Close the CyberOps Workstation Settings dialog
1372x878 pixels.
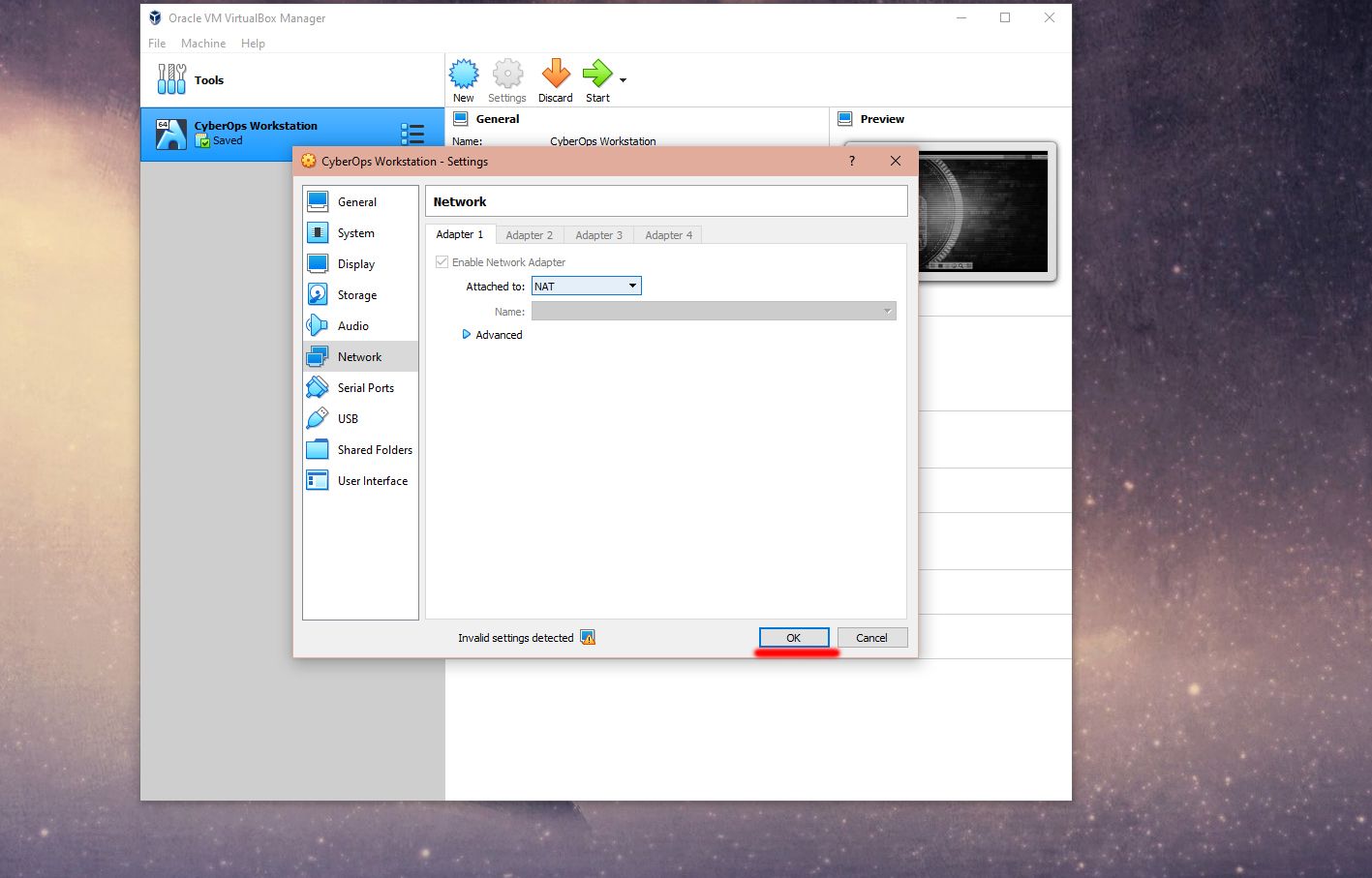click(x=896, y=161)
